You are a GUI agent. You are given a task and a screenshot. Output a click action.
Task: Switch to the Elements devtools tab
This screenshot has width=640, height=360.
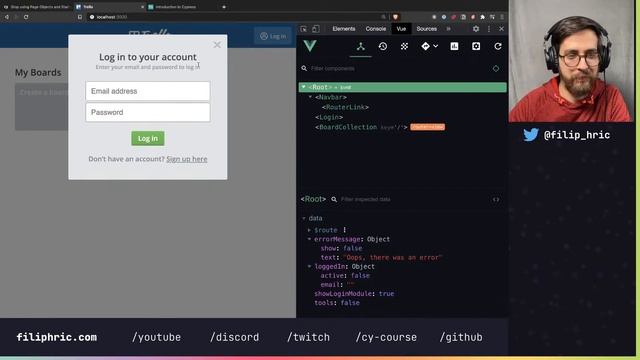tap(344, 29)
